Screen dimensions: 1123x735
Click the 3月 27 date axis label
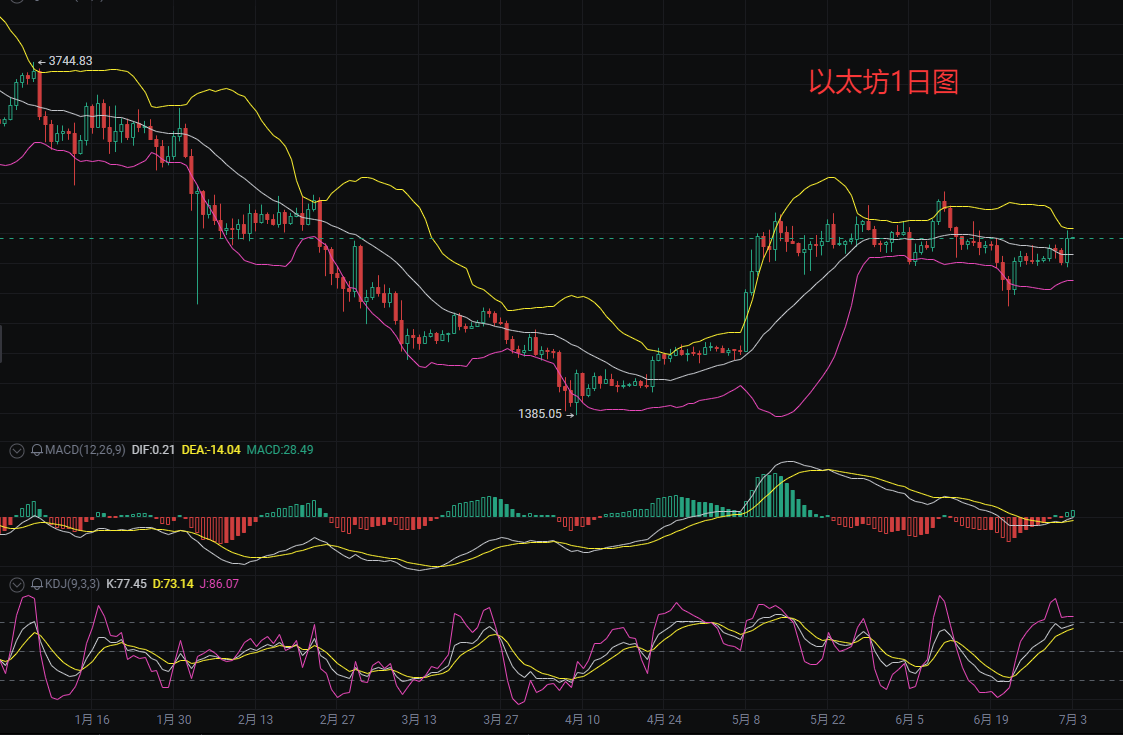point(501,719)
